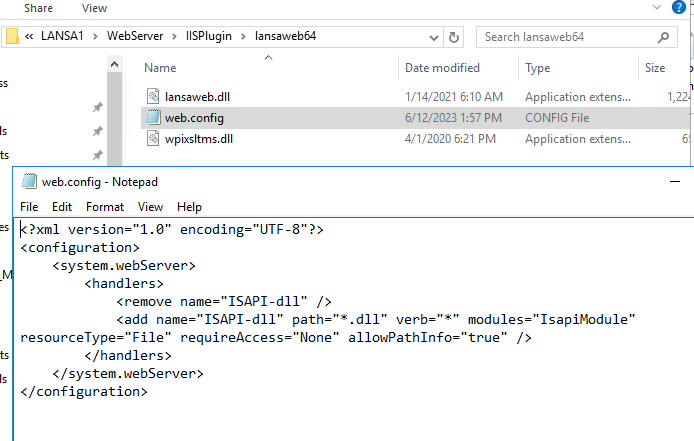Open Notepad's File menu

click(x=29, y=207)
